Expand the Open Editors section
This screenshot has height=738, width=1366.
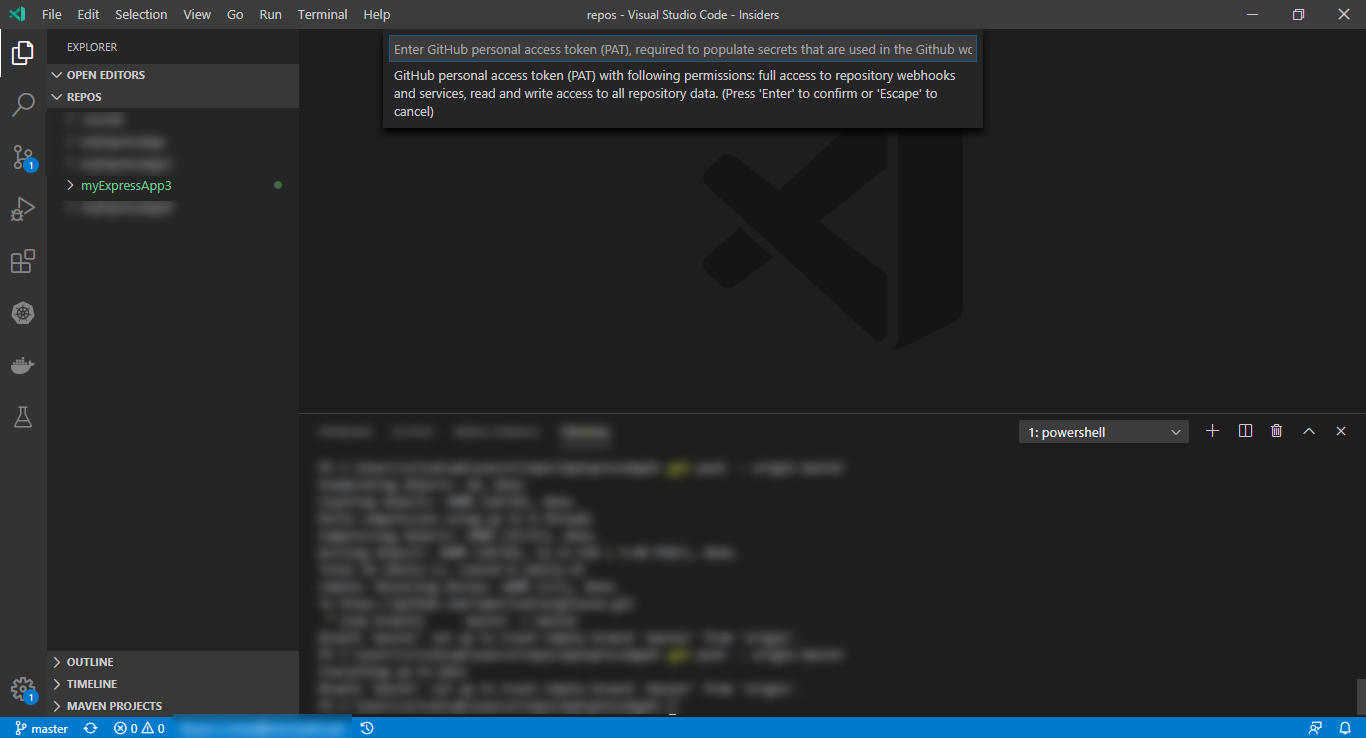tap(173, 75)
